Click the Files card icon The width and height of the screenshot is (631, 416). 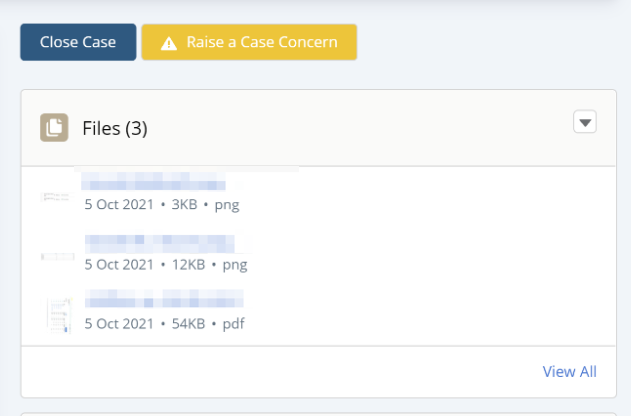click(54, 128)
